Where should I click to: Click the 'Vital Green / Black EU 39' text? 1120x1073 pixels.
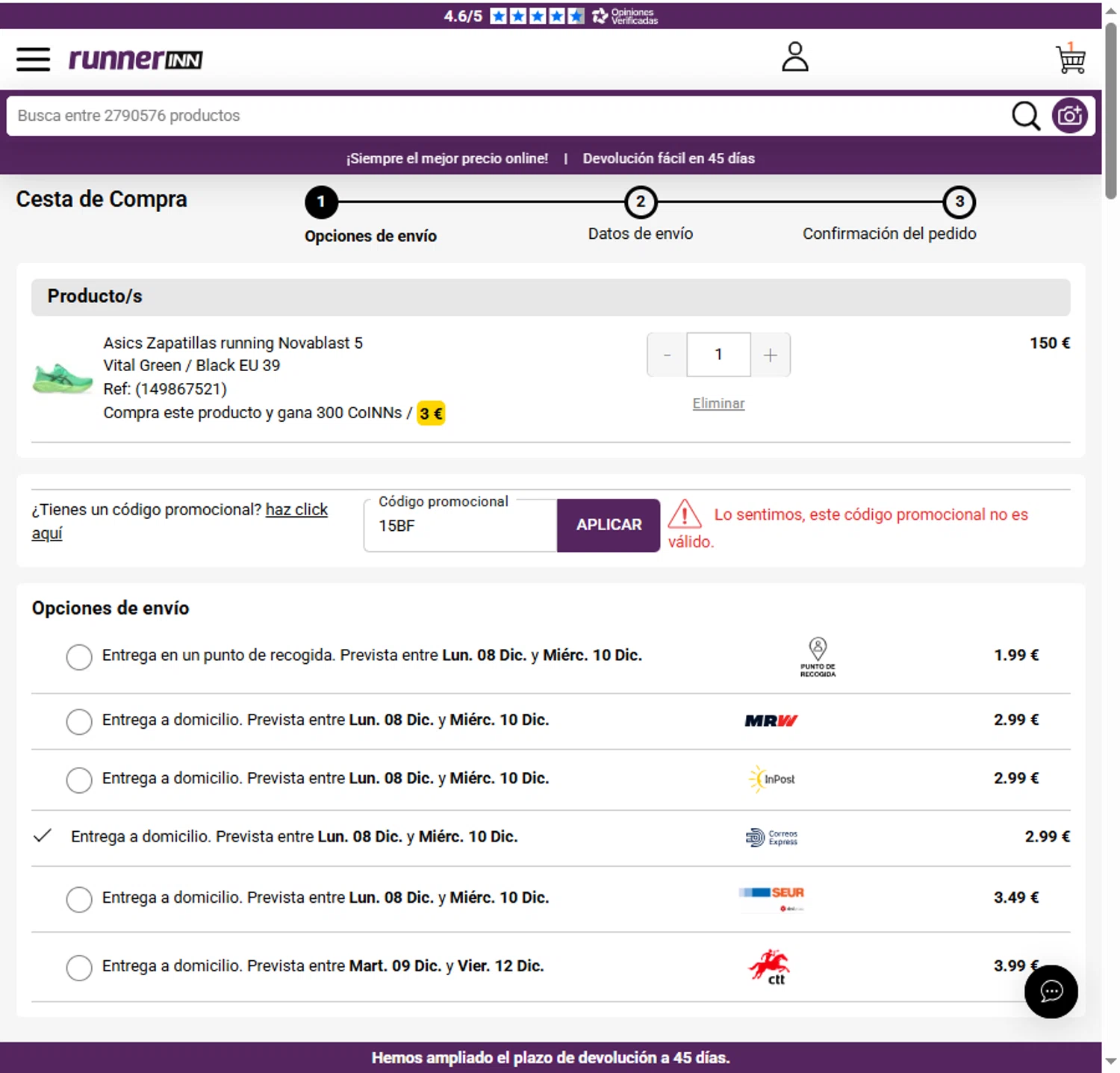(192, 365)
